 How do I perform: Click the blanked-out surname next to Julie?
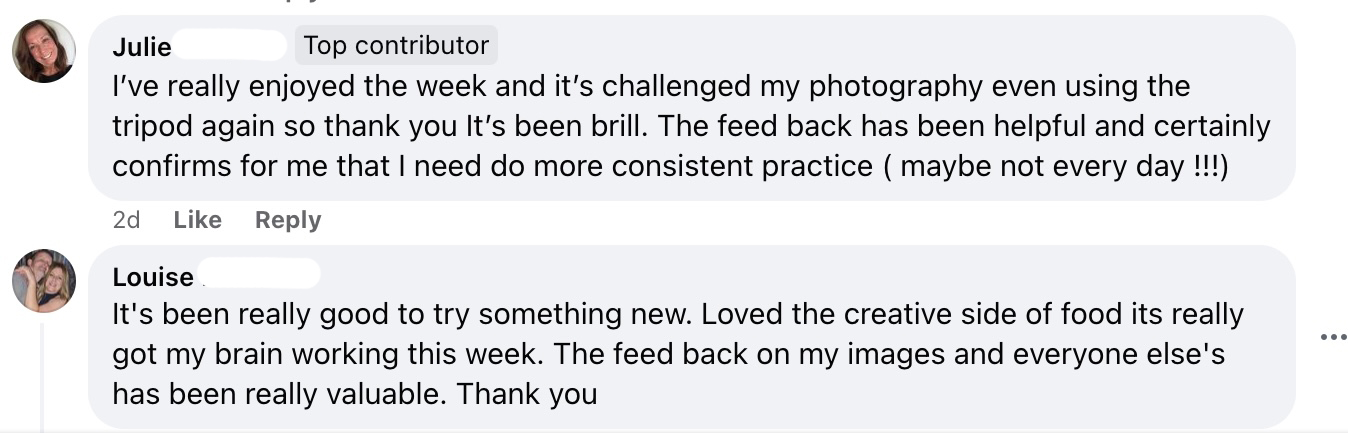pos(230,46)
